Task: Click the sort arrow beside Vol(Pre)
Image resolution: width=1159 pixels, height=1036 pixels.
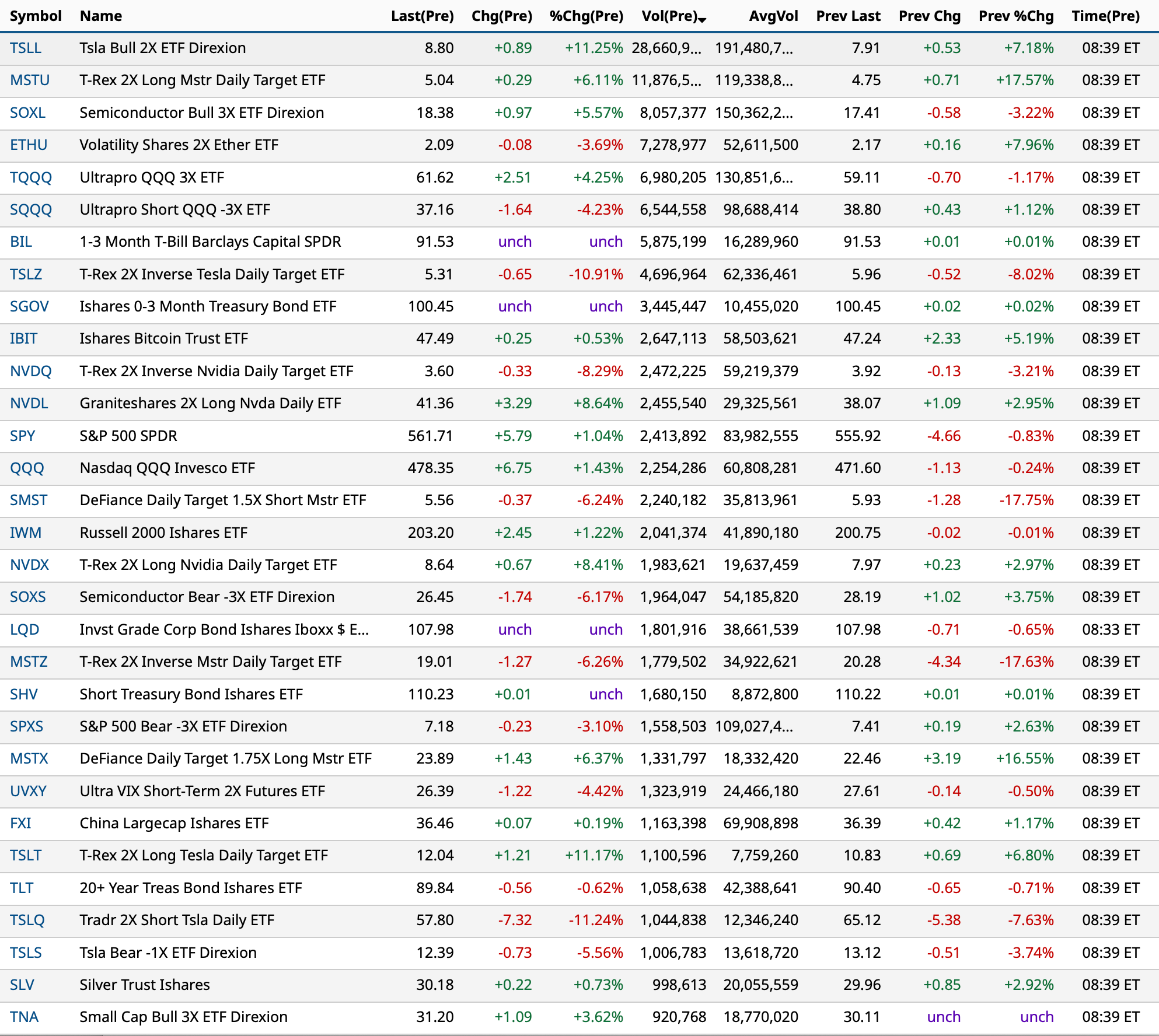Action: coord(702,20)
